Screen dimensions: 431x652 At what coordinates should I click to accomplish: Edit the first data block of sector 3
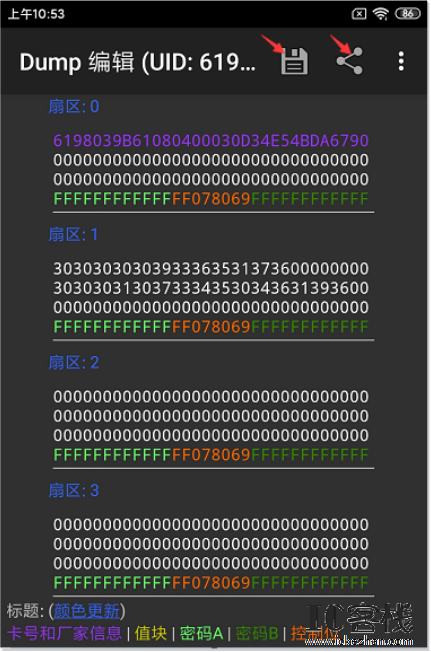coord(211,524)
